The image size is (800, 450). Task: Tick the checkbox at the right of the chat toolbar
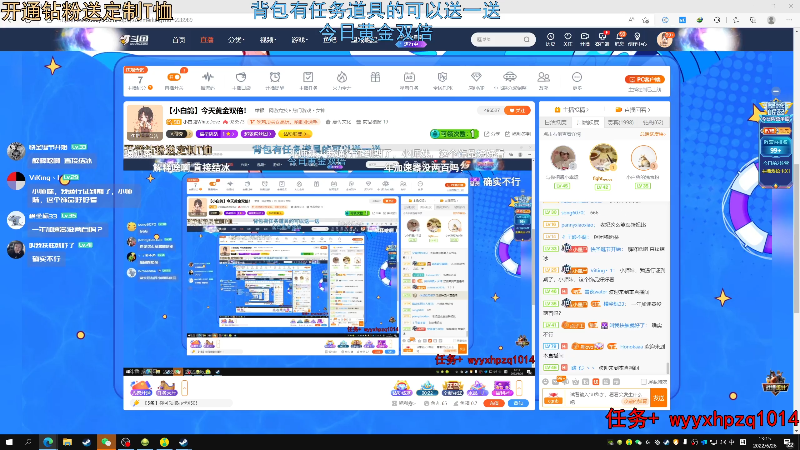pos(643,382)
